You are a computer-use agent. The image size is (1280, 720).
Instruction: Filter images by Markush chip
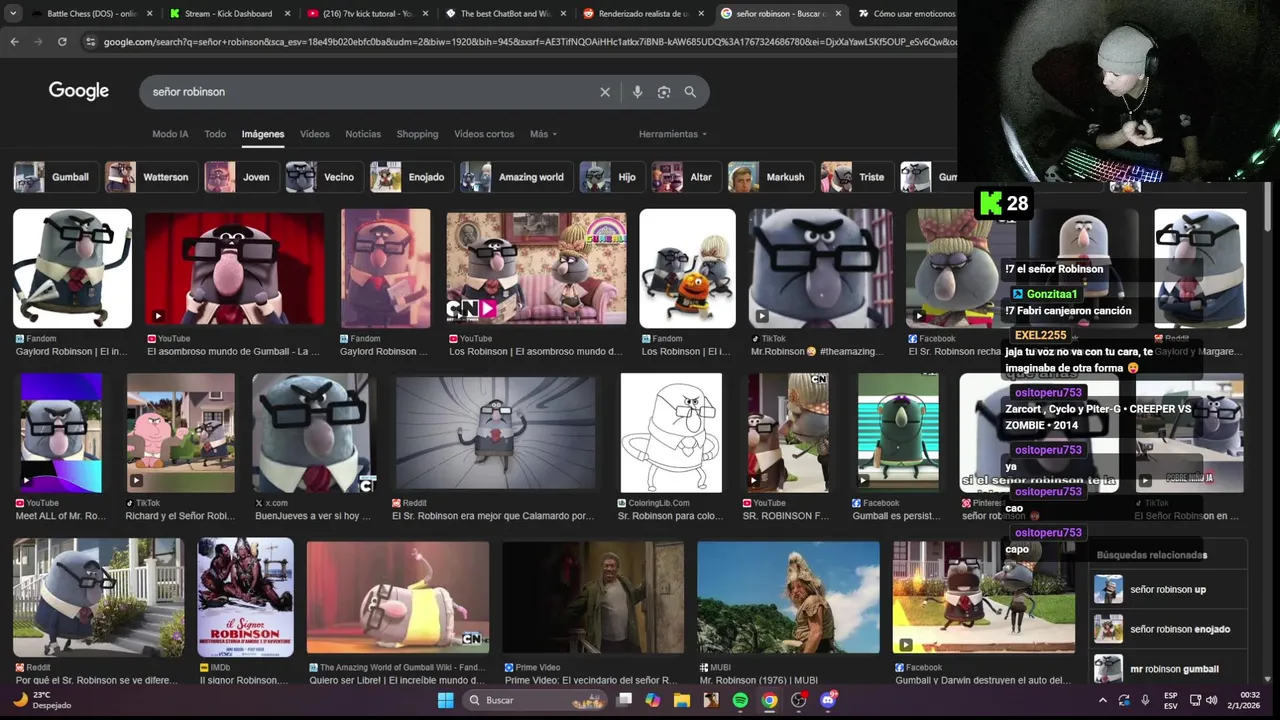point(771,177)
